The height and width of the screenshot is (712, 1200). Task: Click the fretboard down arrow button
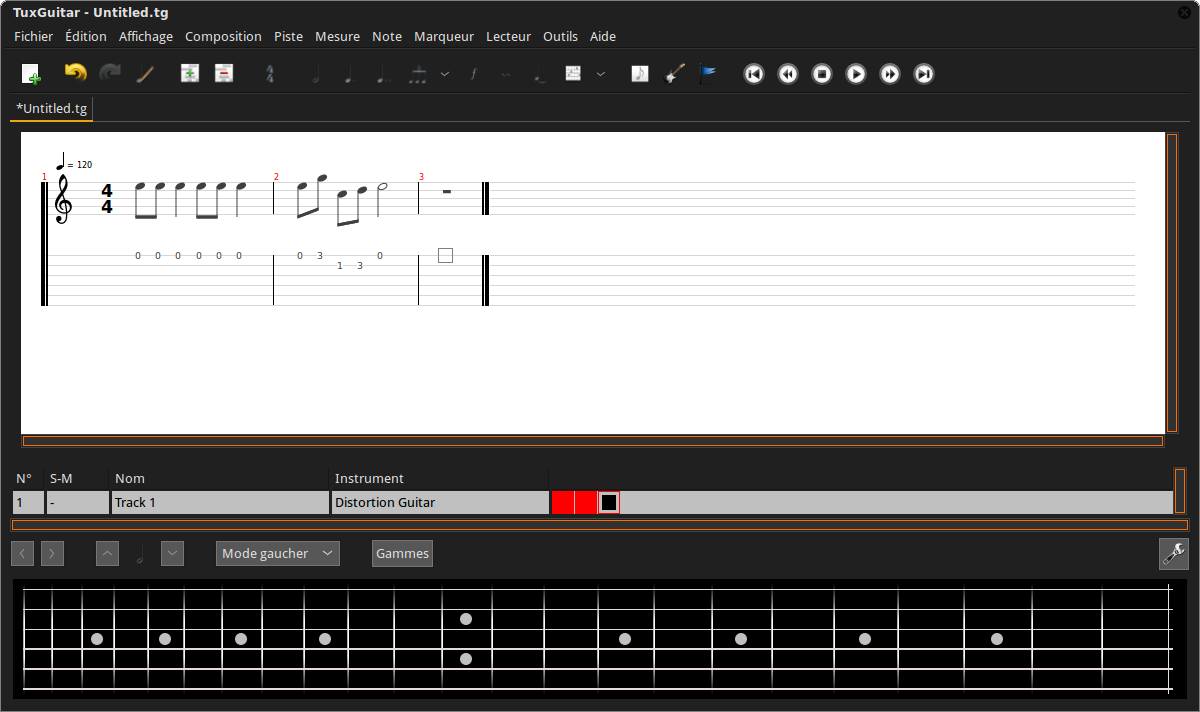point(173,553)
